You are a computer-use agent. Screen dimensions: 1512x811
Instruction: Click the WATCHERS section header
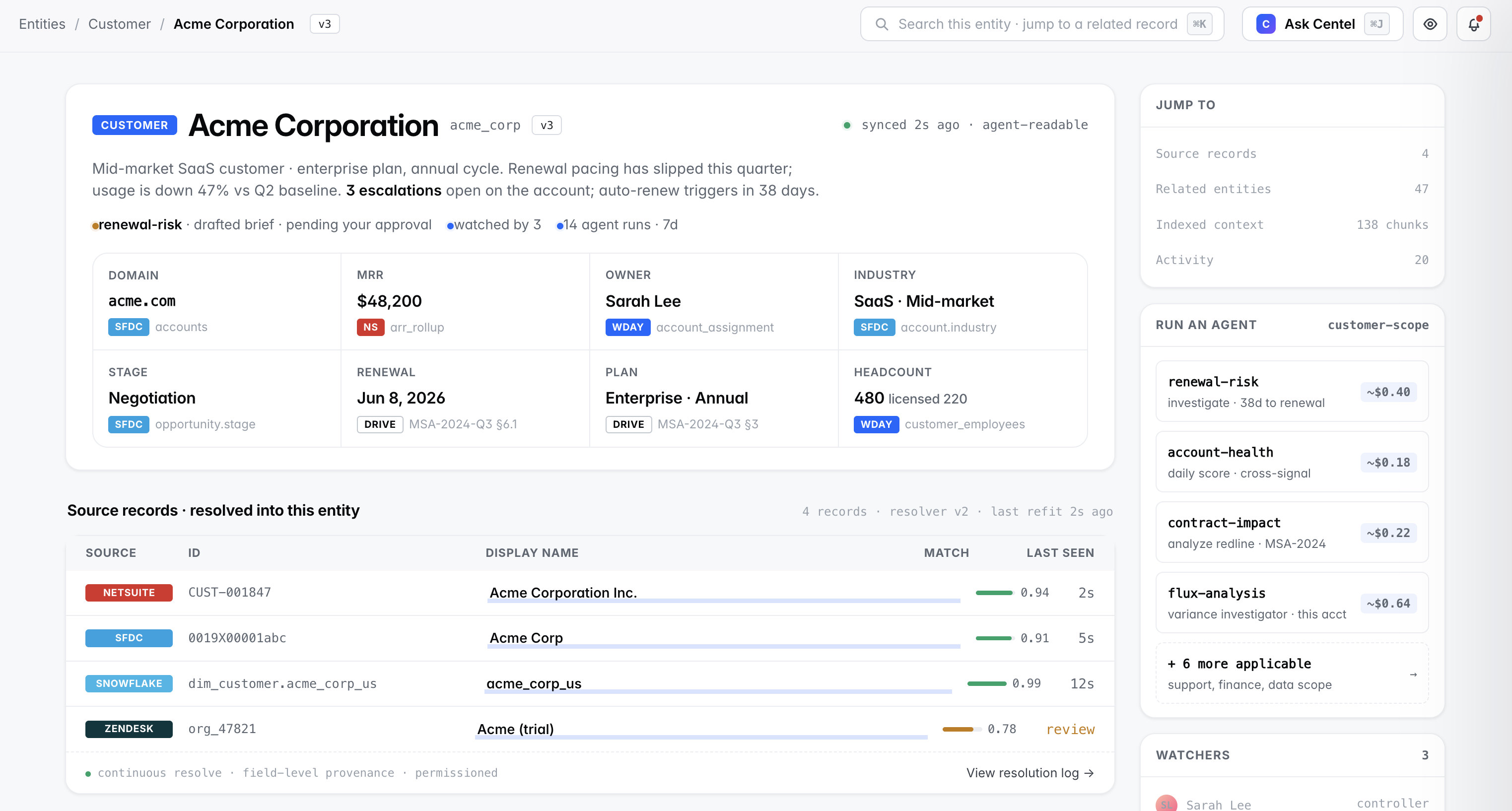coord(1193,755)
